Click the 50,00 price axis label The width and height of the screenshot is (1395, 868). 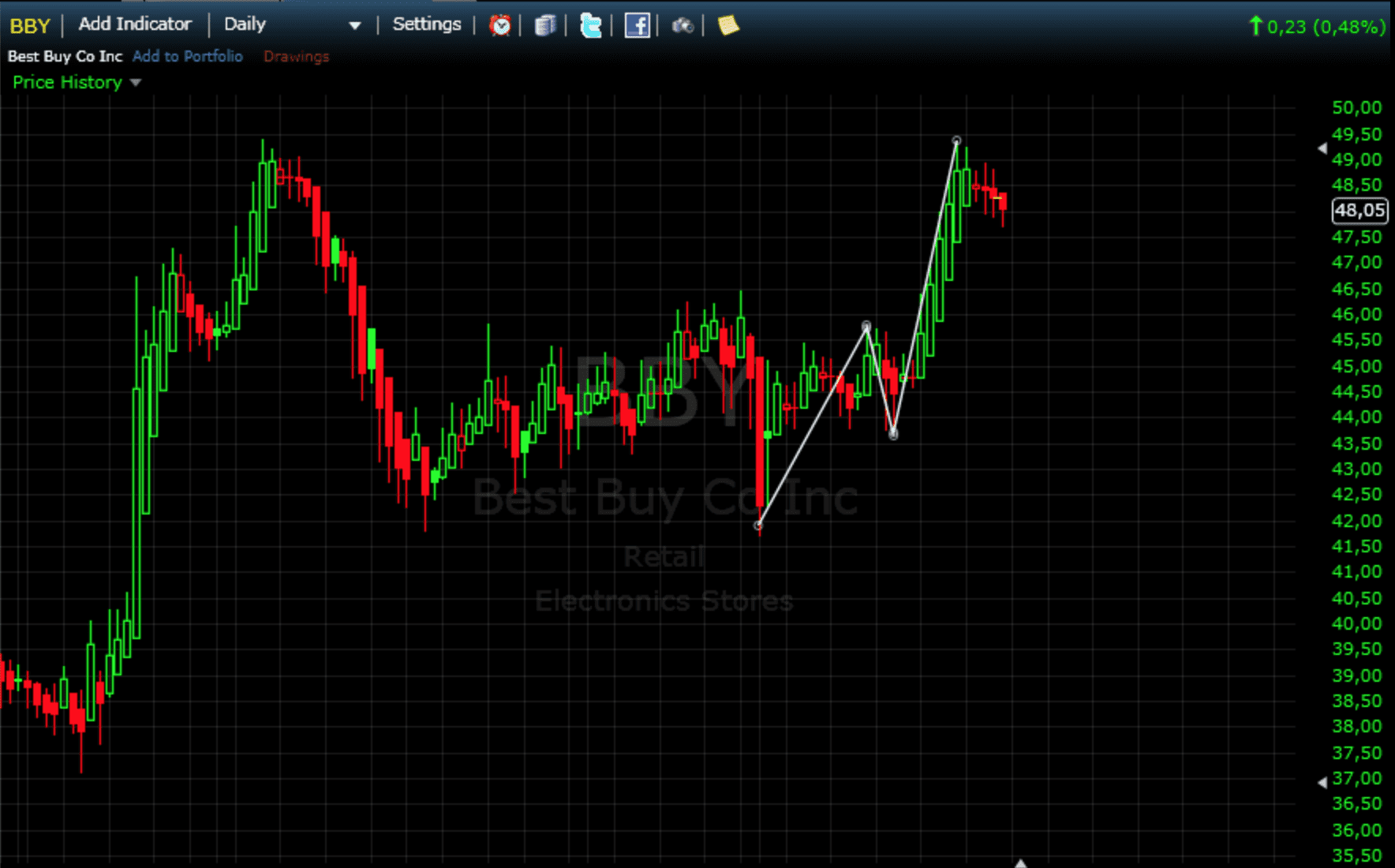coord(1356,107)
